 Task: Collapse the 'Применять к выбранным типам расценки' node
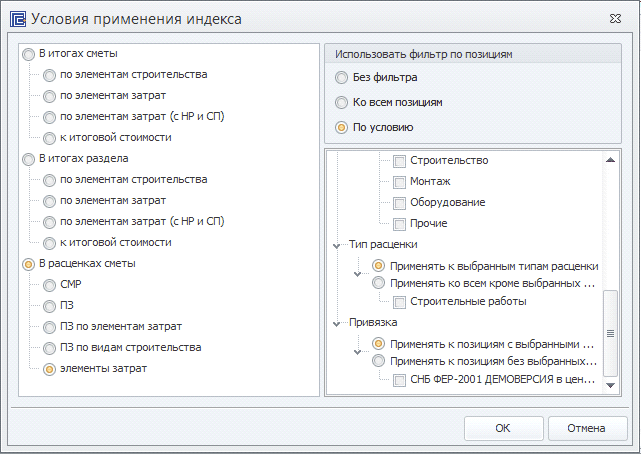coord(358,271)
